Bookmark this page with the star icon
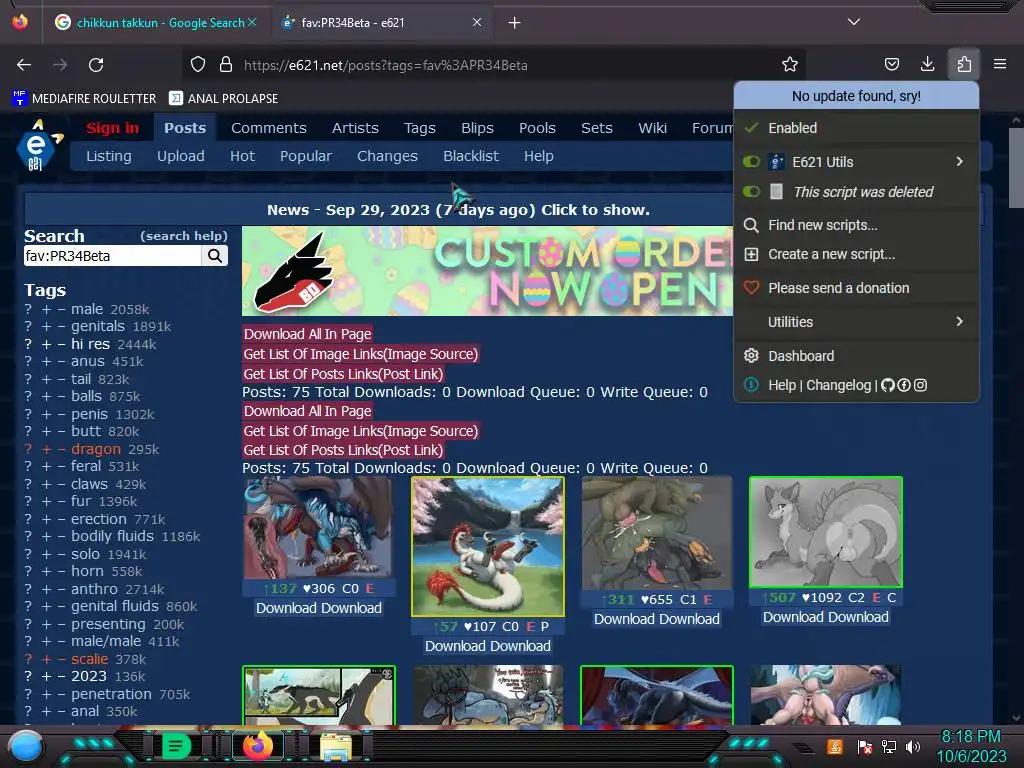The image size is (1024, 768). (x=790, y=64)
